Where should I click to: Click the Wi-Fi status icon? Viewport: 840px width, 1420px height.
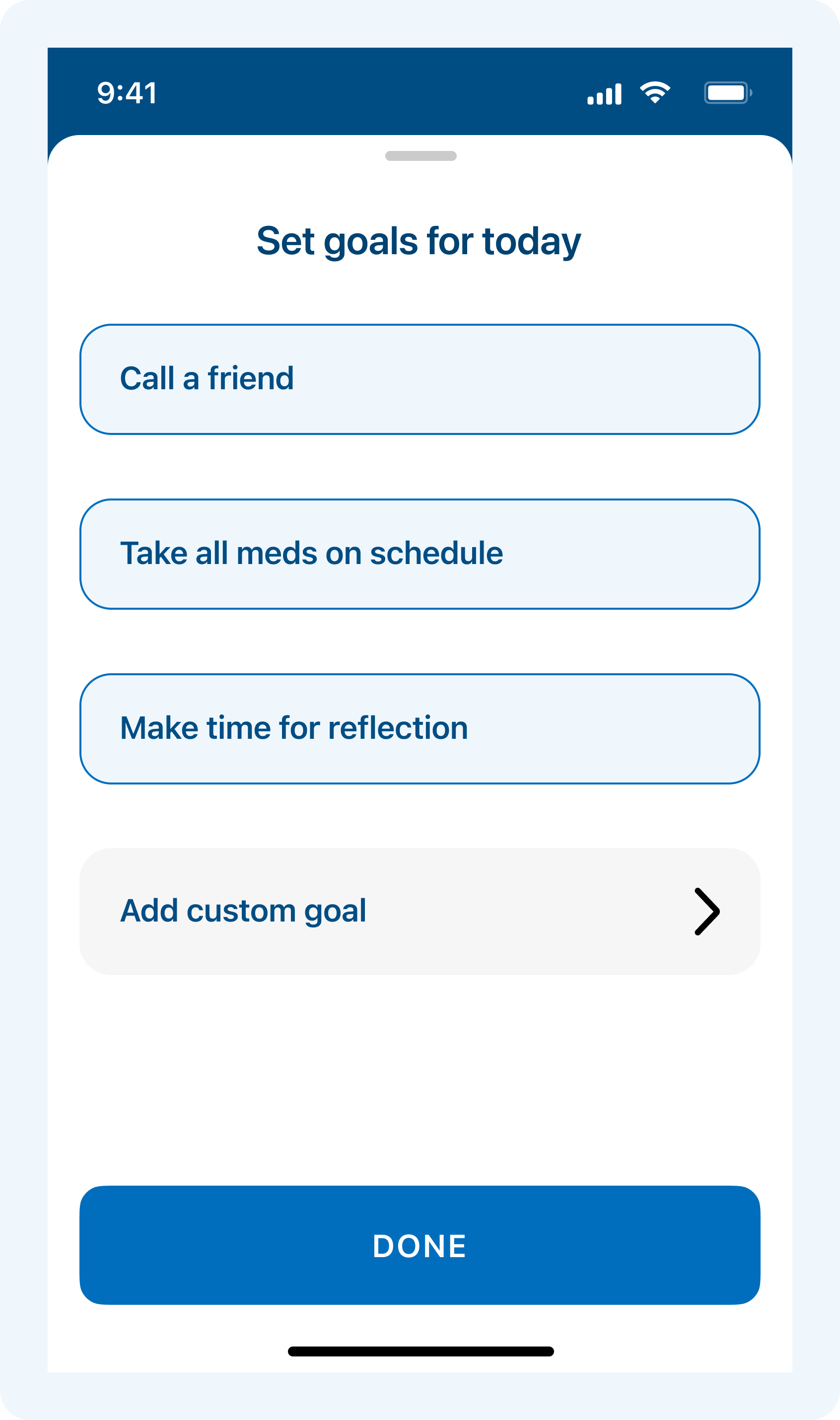(655, 92)
